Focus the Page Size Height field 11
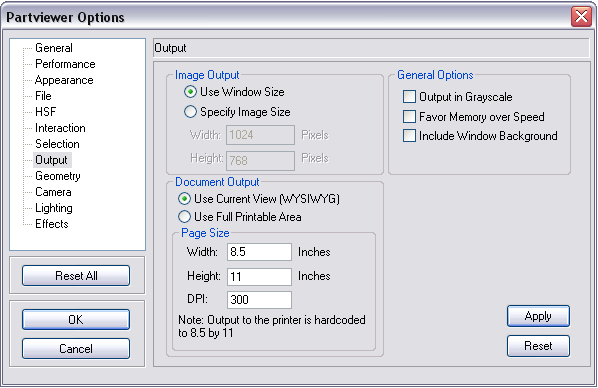The width and height of the screenshot is (598, 388). tap(259, 277)
